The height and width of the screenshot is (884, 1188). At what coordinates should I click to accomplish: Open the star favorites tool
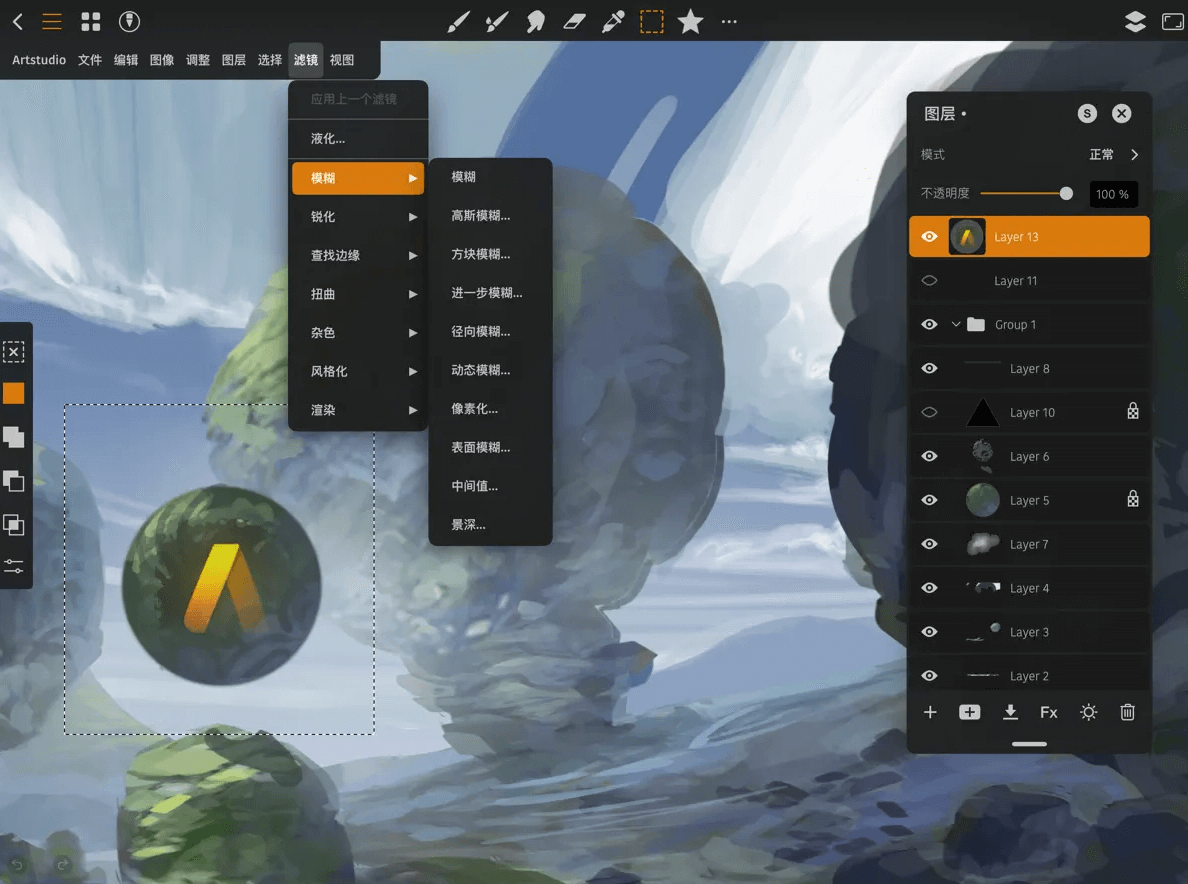[x=690, y=21]
